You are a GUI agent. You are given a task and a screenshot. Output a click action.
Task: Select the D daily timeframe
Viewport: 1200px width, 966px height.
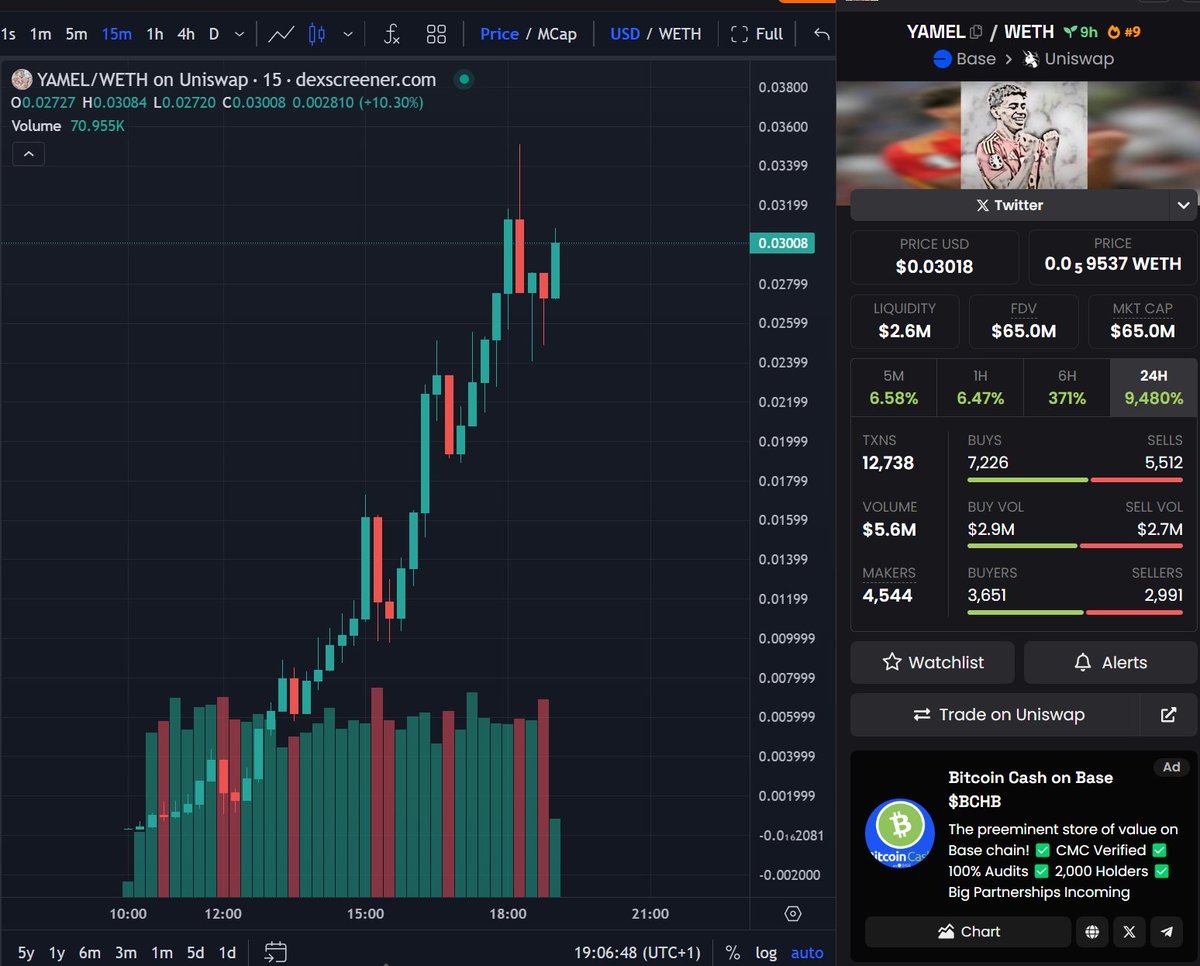tap(214, 34)
